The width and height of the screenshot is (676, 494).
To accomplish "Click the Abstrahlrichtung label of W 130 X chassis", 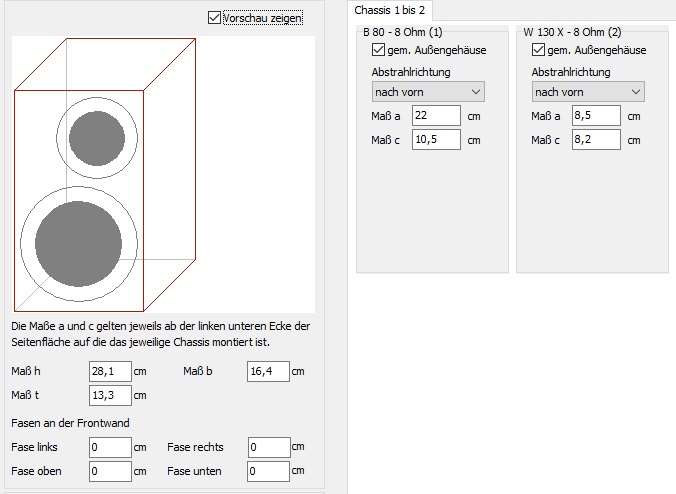I will tap(571, 72).
